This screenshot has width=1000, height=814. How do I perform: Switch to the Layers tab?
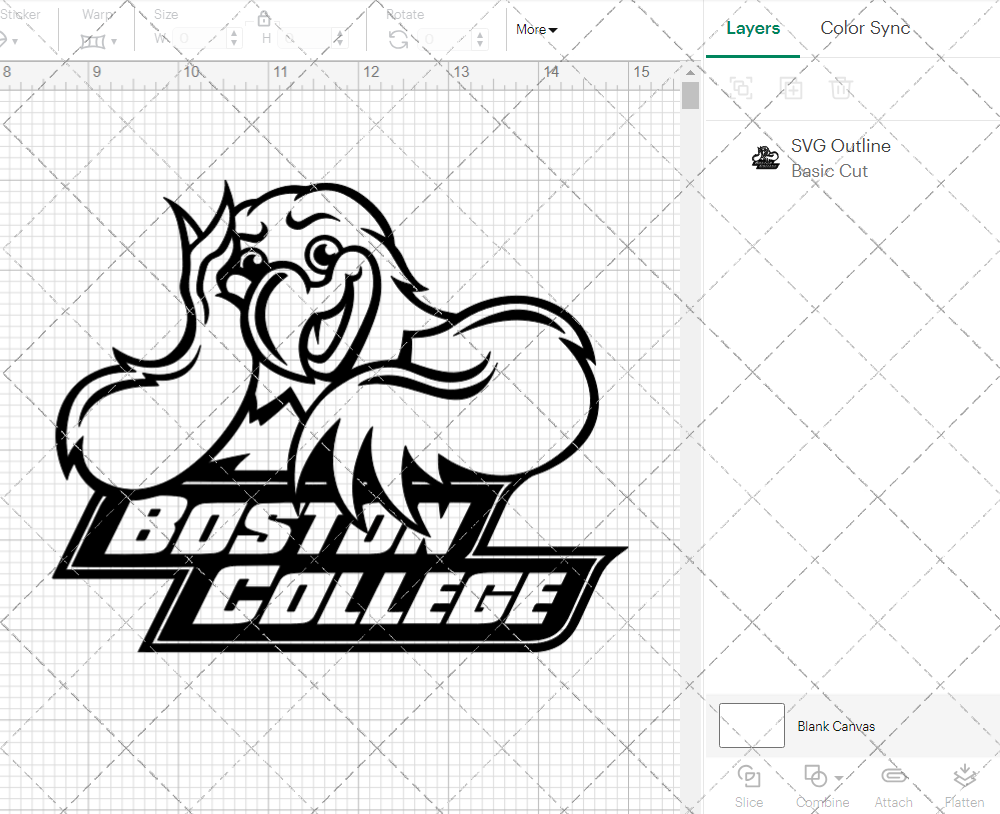[753, 28]
